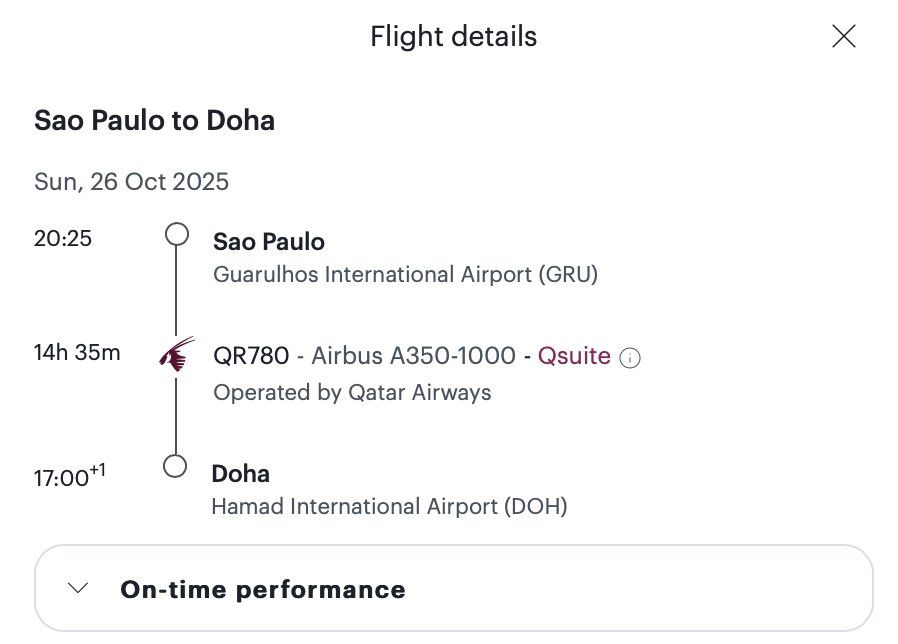Screen dimensions: 898x644
Task: Click the Qsuite link
Action: tap(574, 356)
